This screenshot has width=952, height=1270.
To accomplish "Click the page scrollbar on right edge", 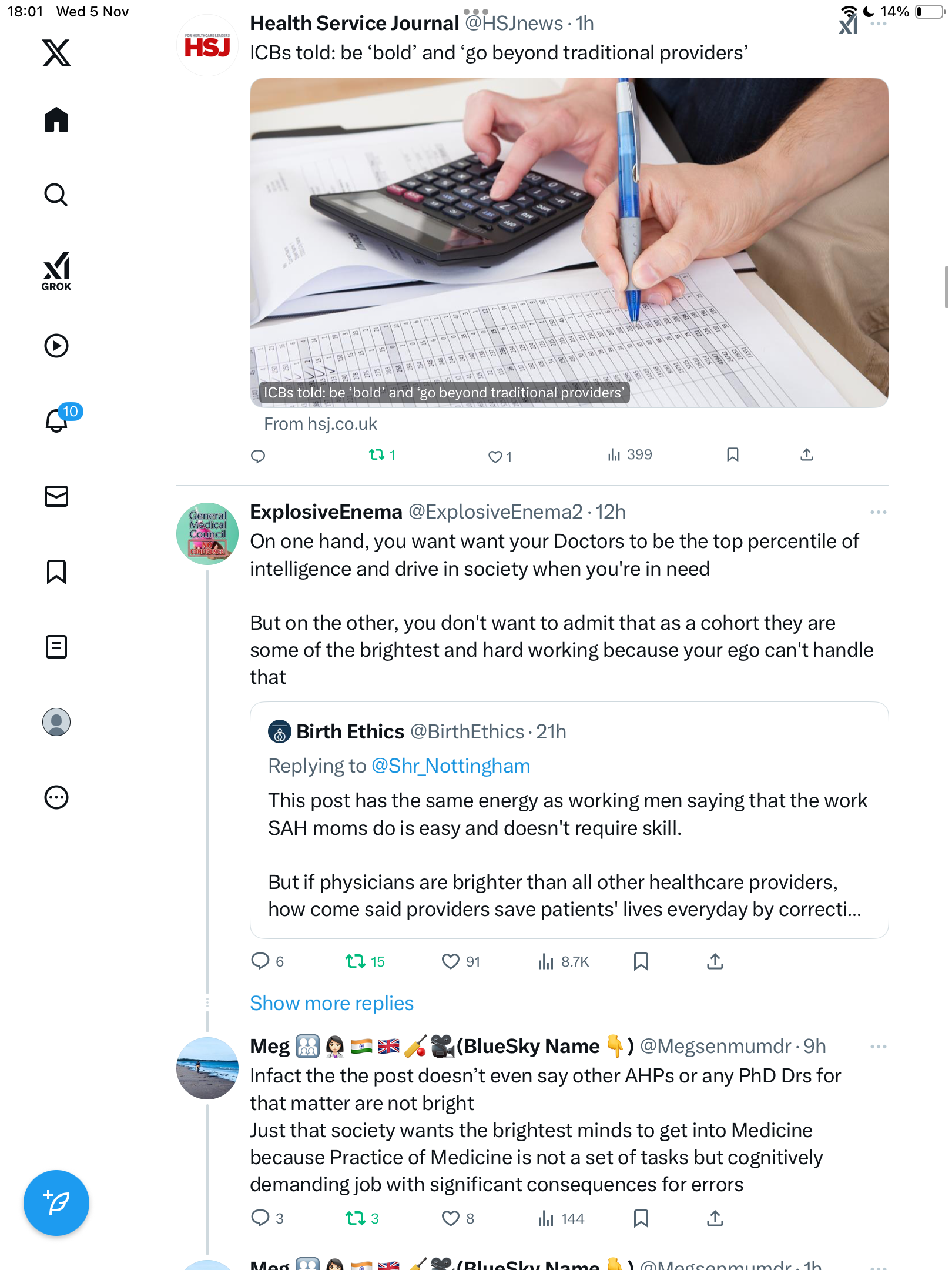I will 946,286.
